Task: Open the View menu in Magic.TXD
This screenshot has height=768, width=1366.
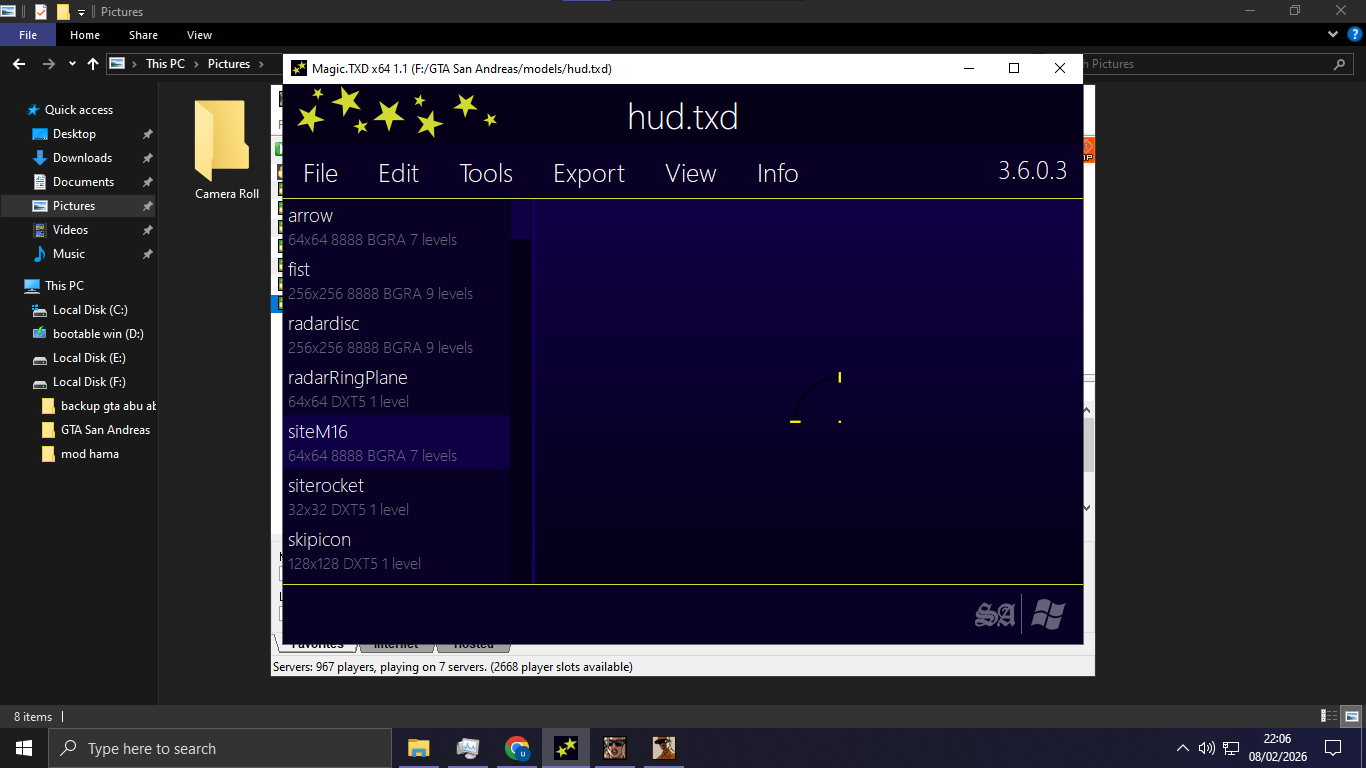Action: (691, 173)
